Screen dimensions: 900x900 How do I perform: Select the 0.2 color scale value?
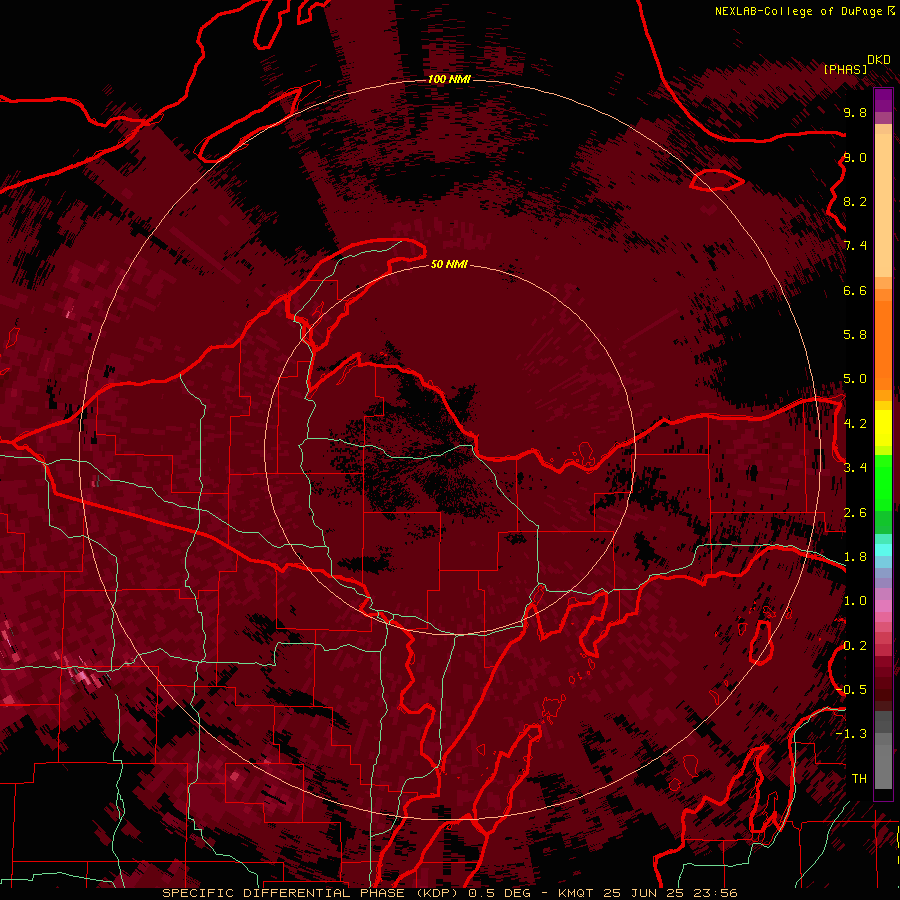tap(855, 646)
